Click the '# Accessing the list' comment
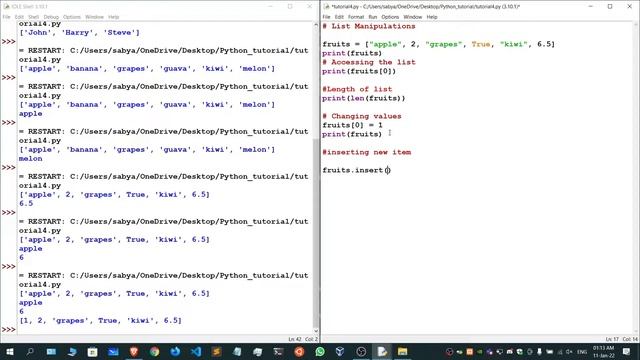The width and height of the screenshot is (640, 360). pyautogui.click(x=369, y=62)
